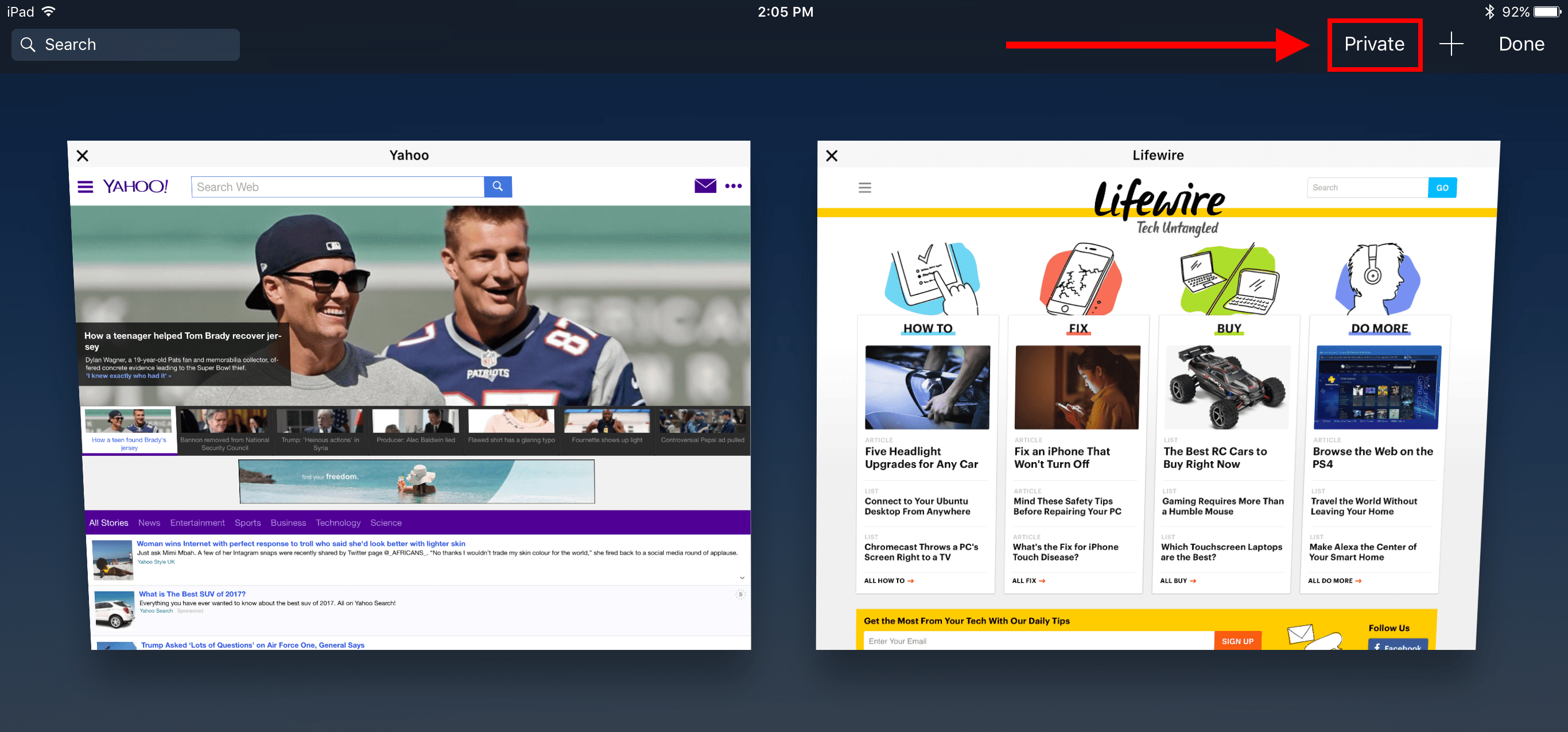Open Fix an iPhone That Won't Turn Off
This screenshot has width=1568, height=732.
(1062, 458)
